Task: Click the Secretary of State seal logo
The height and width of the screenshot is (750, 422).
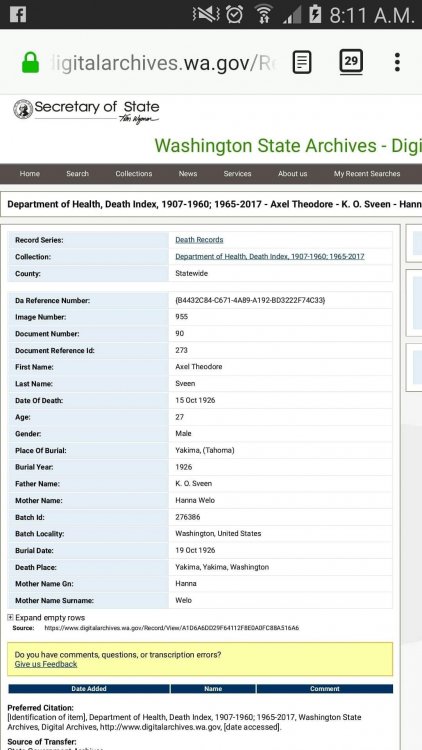Action: (x=23, y=109)
